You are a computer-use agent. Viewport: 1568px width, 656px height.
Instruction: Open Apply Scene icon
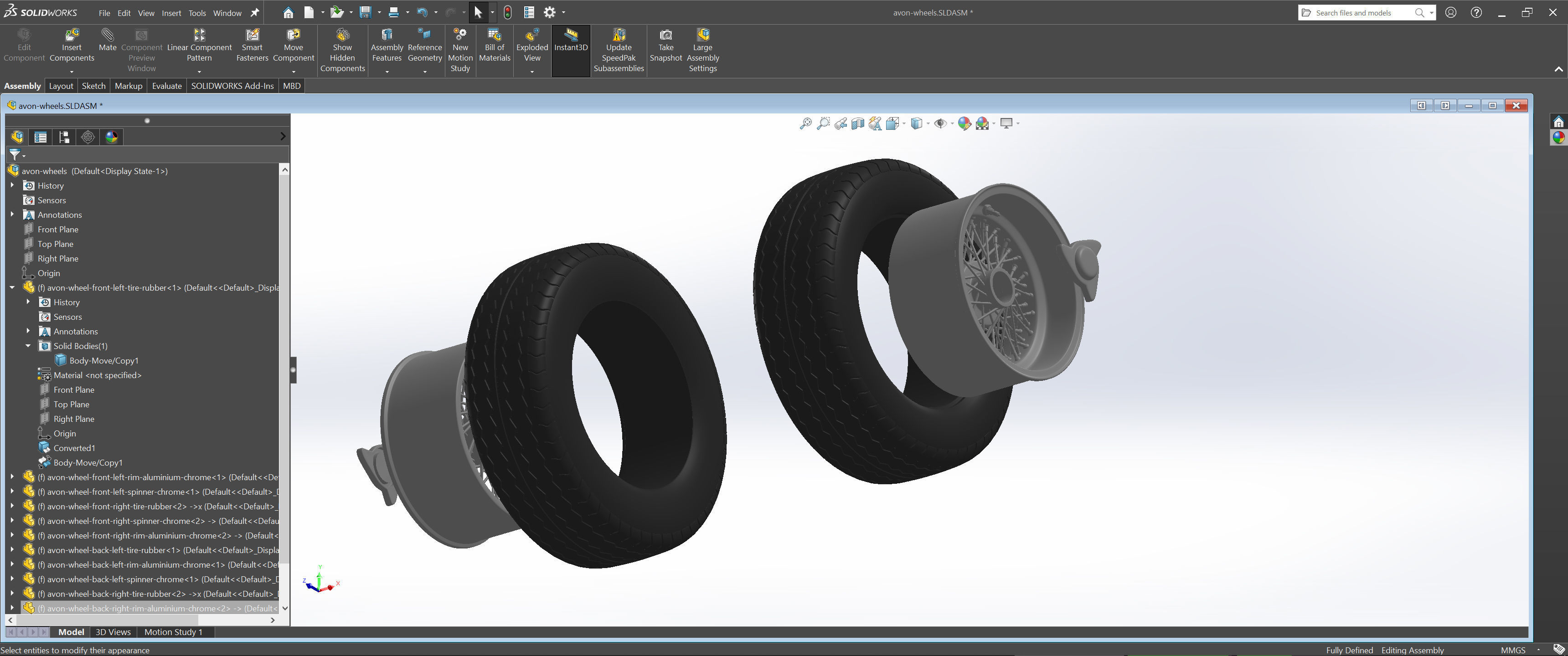coord(982,123)
